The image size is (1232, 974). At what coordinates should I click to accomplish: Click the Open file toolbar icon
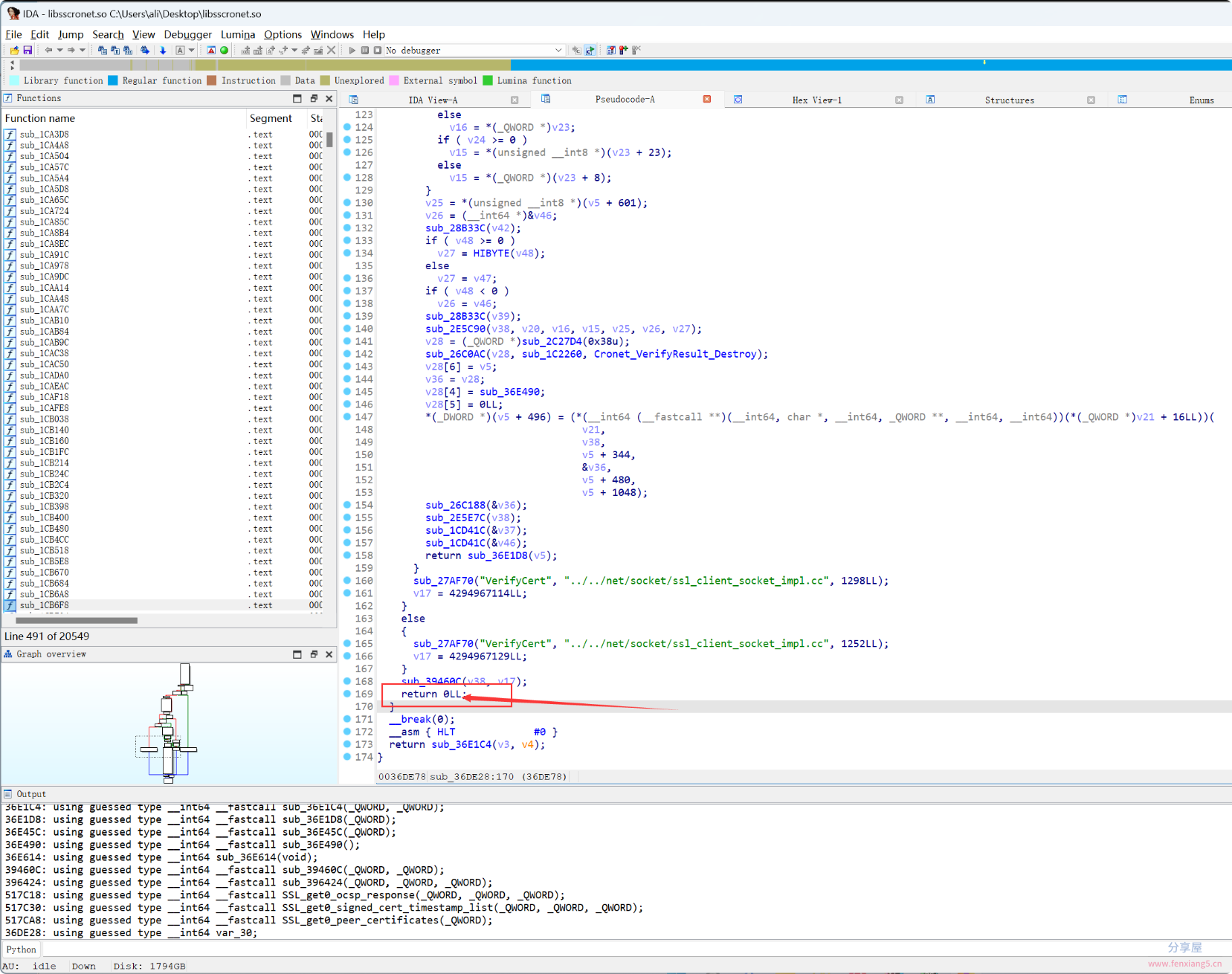coord(14,51)
